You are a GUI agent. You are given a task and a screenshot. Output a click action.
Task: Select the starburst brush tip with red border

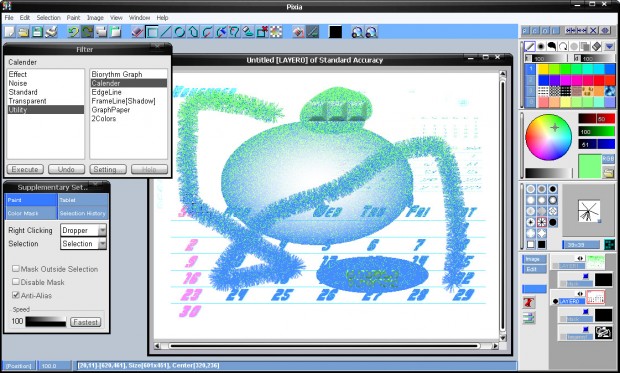[541, 222]
